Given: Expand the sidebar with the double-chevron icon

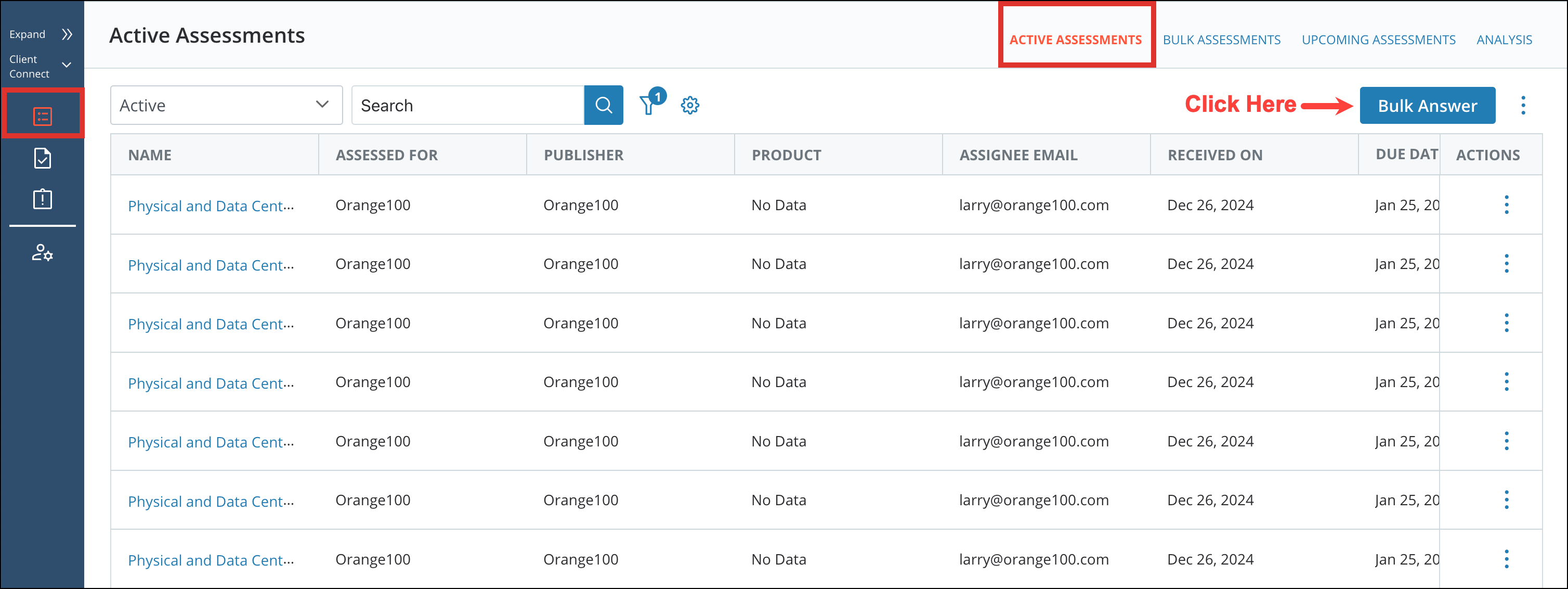Looking at the screenshot, I should (x=67, y=34).
